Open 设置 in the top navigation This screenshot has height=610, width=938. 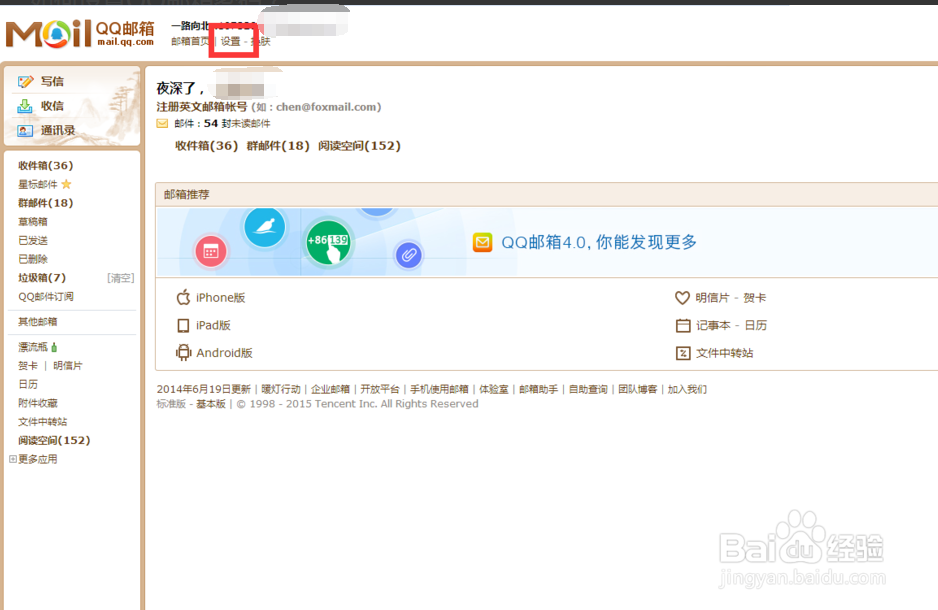tap(230, 41)
